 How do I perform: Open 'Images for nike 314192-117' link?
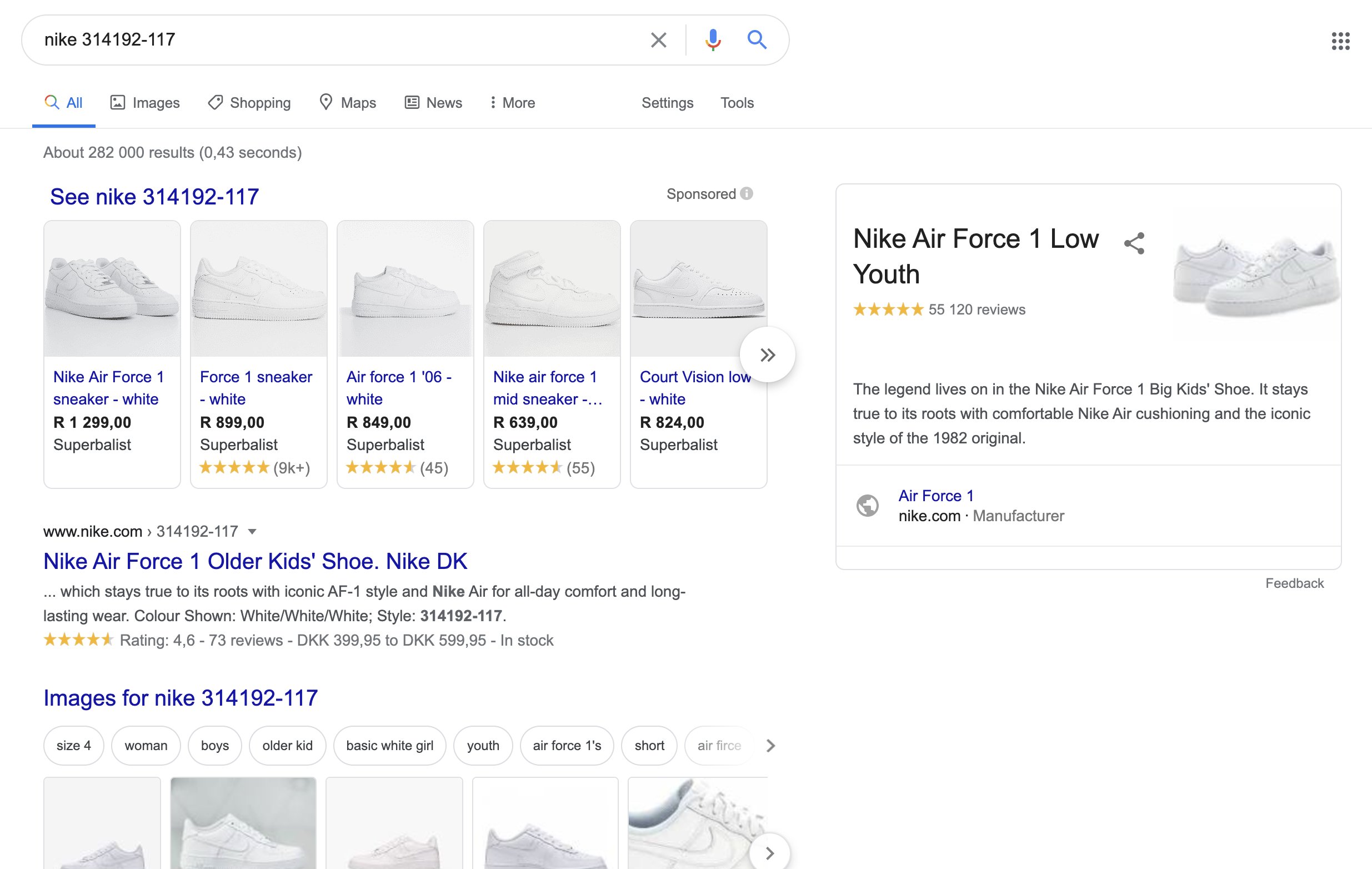(x=181, y=698)
